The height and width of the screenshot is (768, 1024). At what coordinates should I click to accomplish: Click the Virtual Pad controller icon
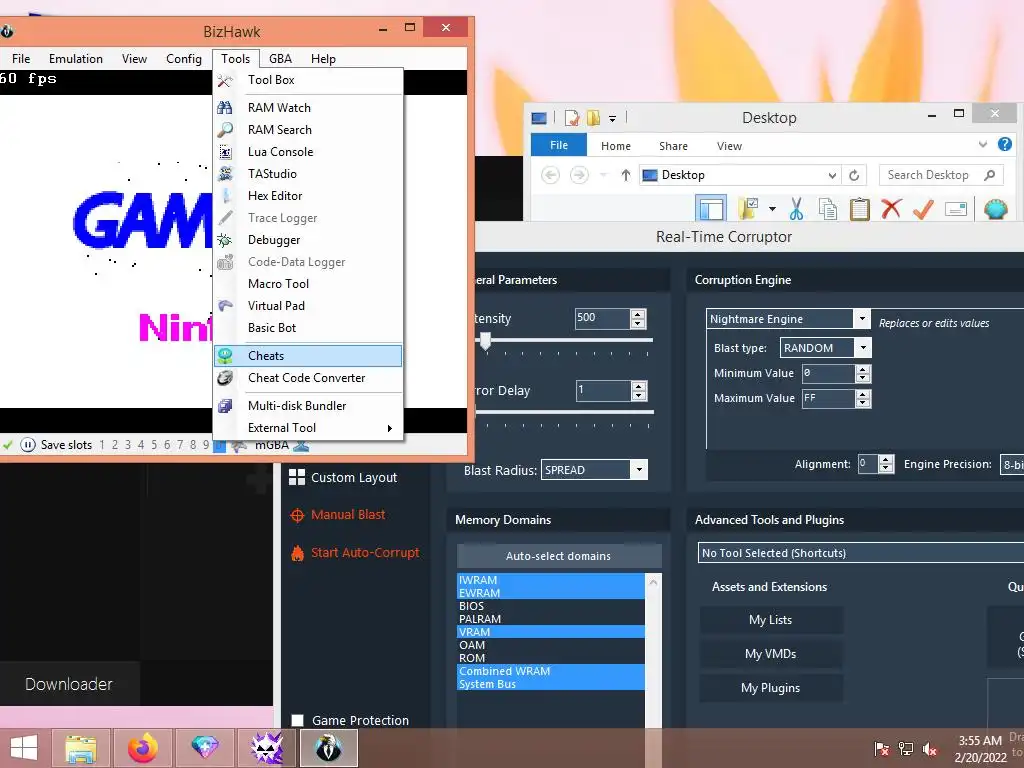[x=225, y=306]
